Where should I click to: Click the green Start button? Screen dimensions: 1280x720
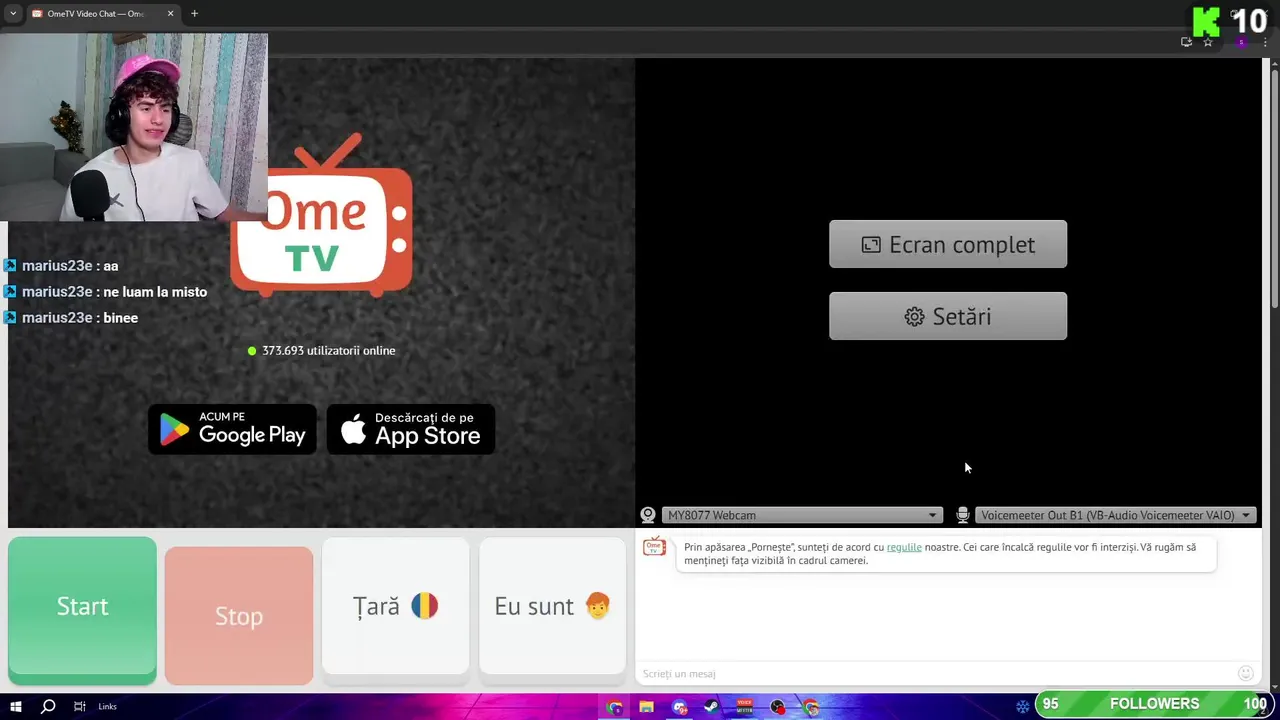[x=82, y=610]
